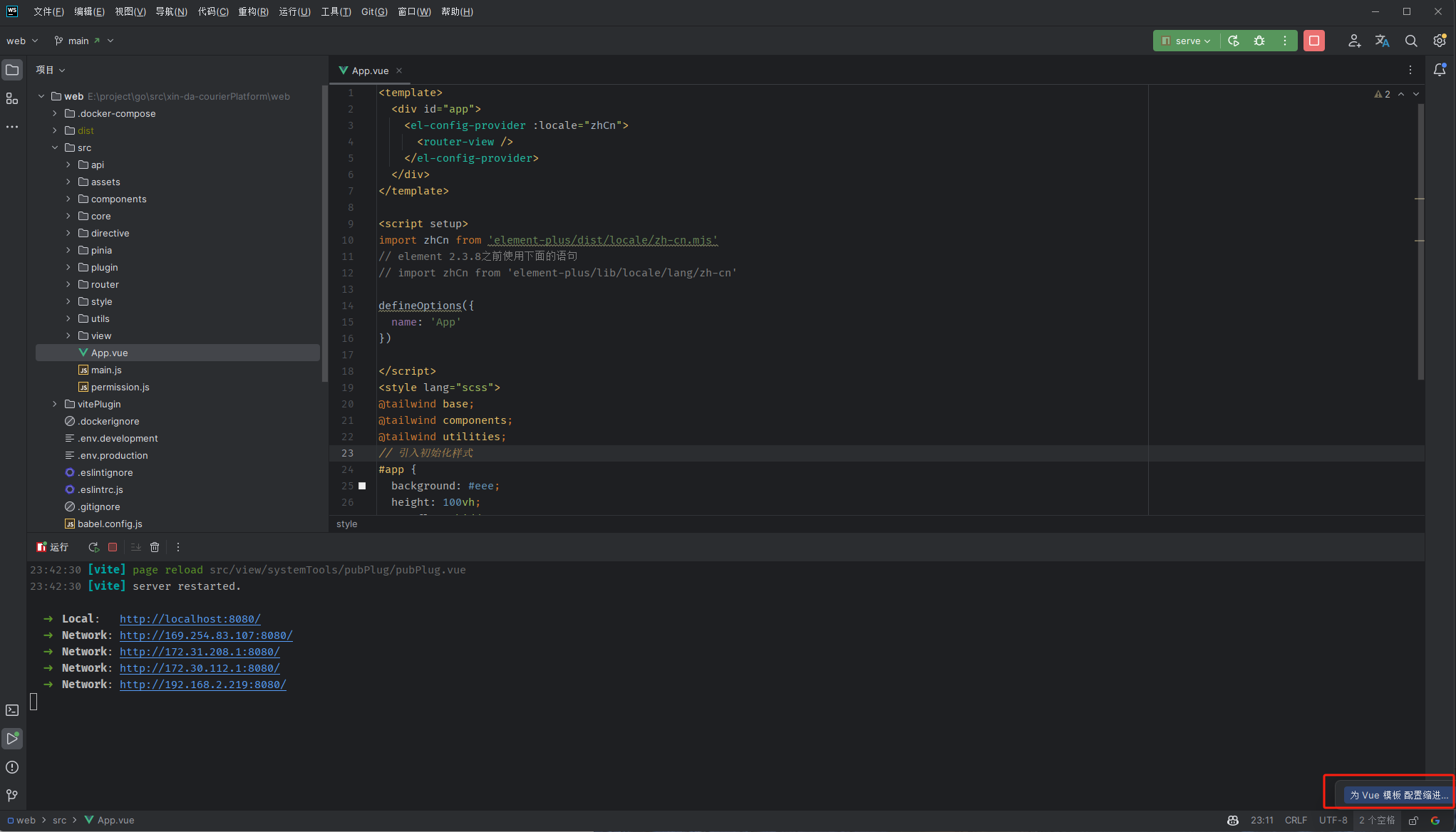Toggle the Run tool window icon
Viewport: 1456px width, 832px height.
[x=12, y=739]
